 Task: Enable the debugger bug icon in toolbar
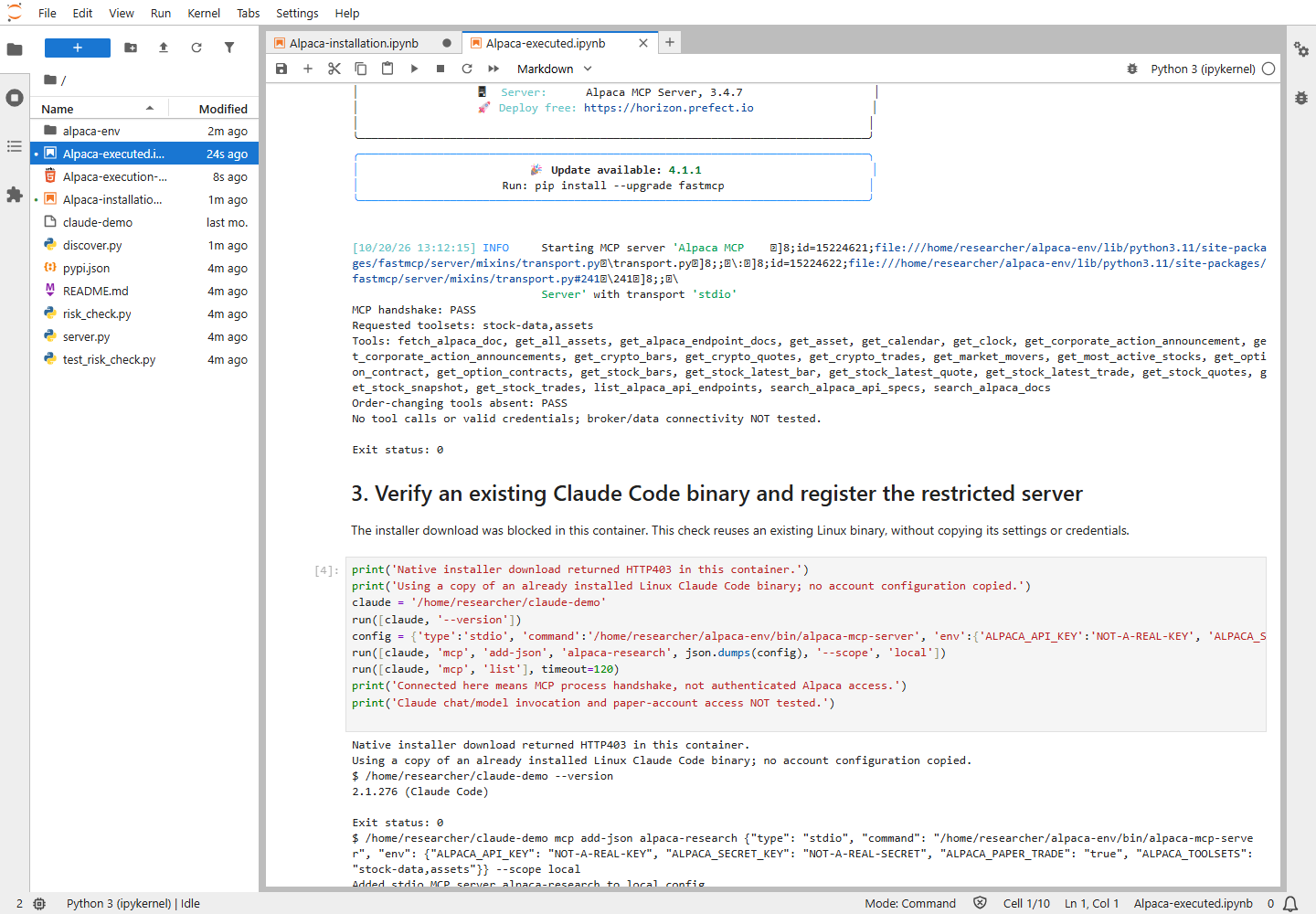pyautogui.click(x=1132, y=69)
